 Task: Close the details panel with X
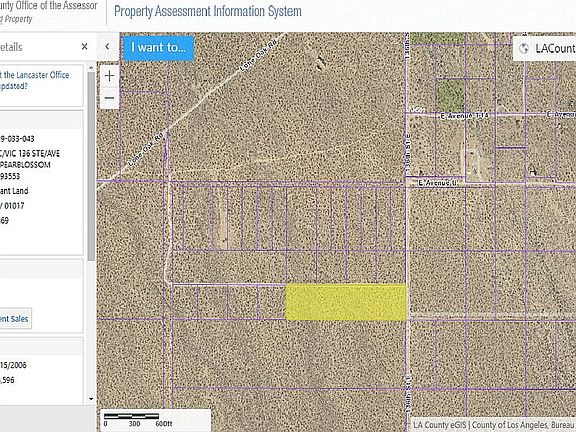pyautogui.click(x=84, y=47)
